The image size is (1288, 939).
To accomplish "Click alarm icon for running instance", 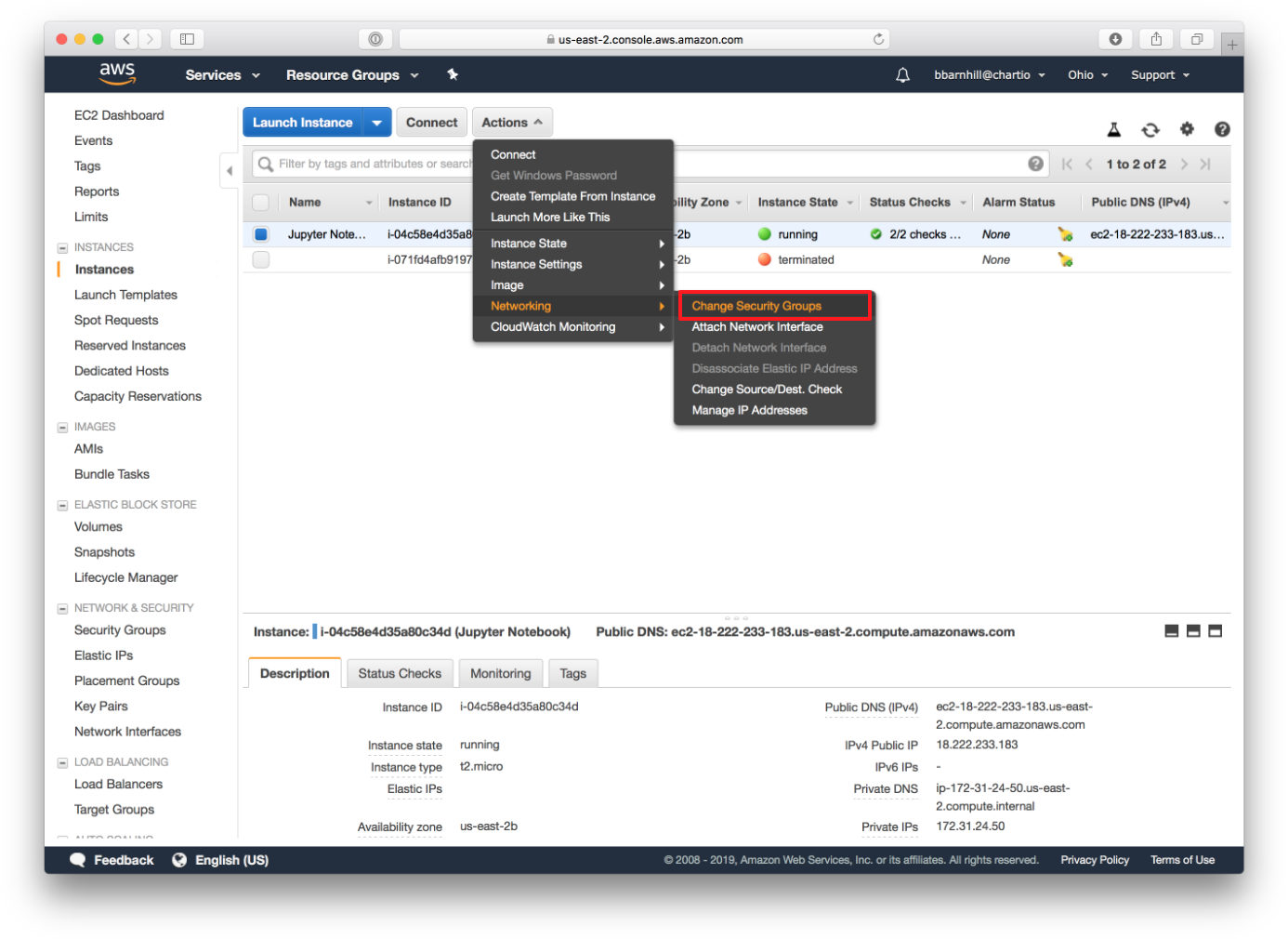I will coord(1065,234).
